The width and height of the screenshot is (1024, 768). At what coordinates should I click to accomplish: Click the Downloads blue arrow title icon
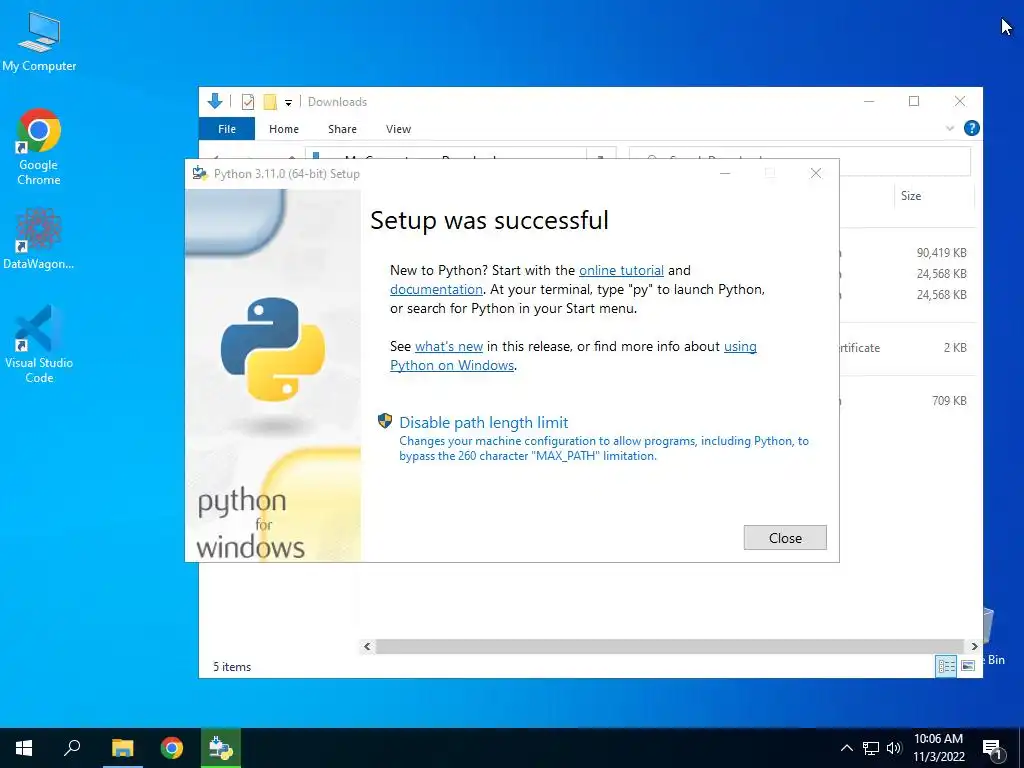coord(215,101)
